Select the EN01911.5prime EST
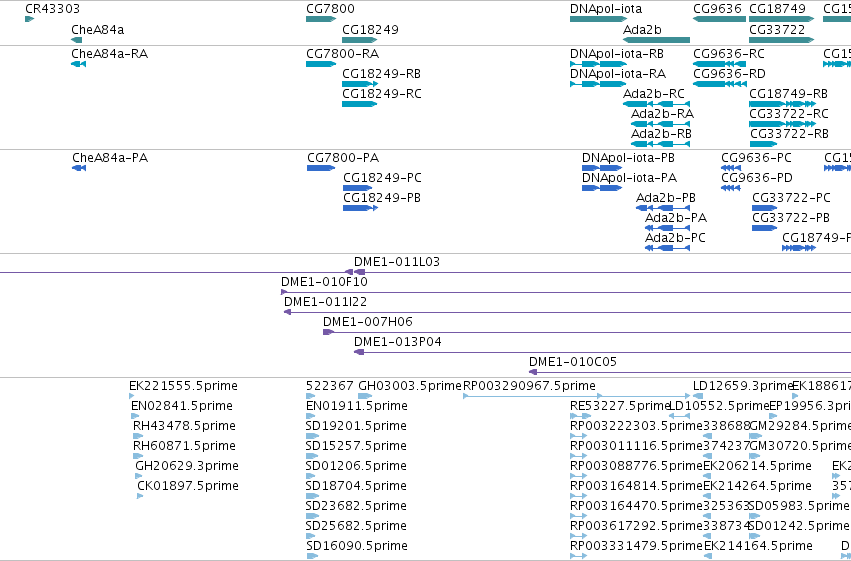Image resolution: width=851 pixels, height=561 pixels. point(312,416)
